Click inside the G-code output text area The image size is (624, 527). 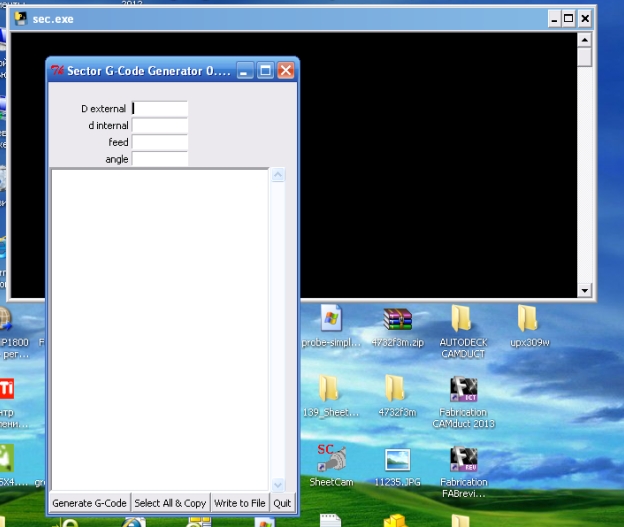(160, 330)
